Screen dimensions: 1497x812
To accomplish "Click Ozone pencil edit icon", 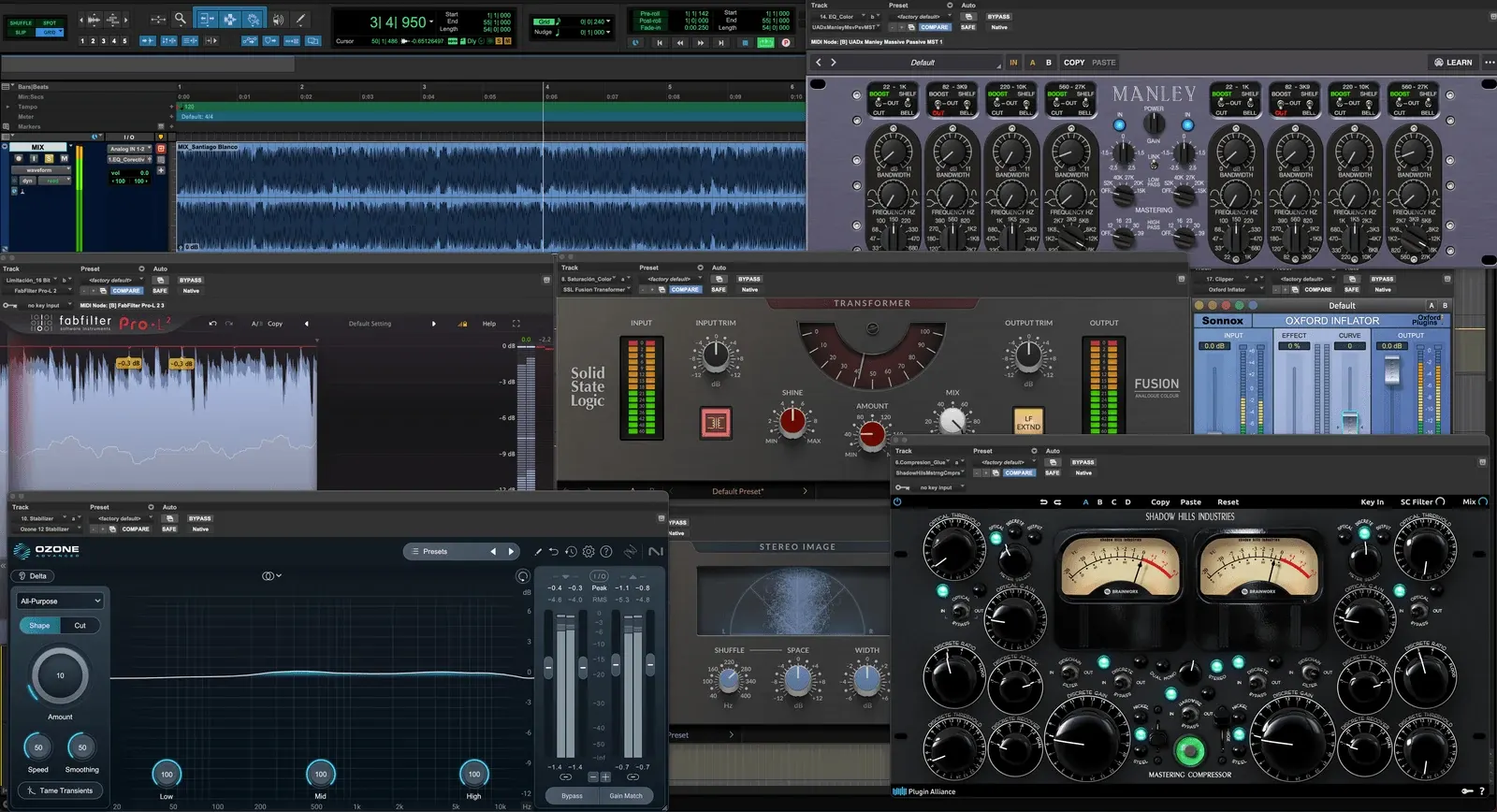I will click(538, 552).
